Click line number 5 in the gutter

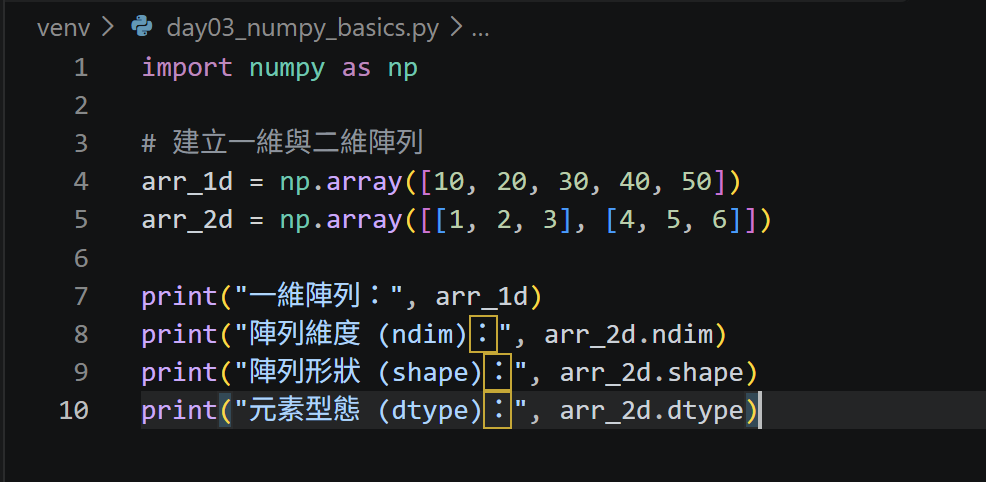point(80,220)
